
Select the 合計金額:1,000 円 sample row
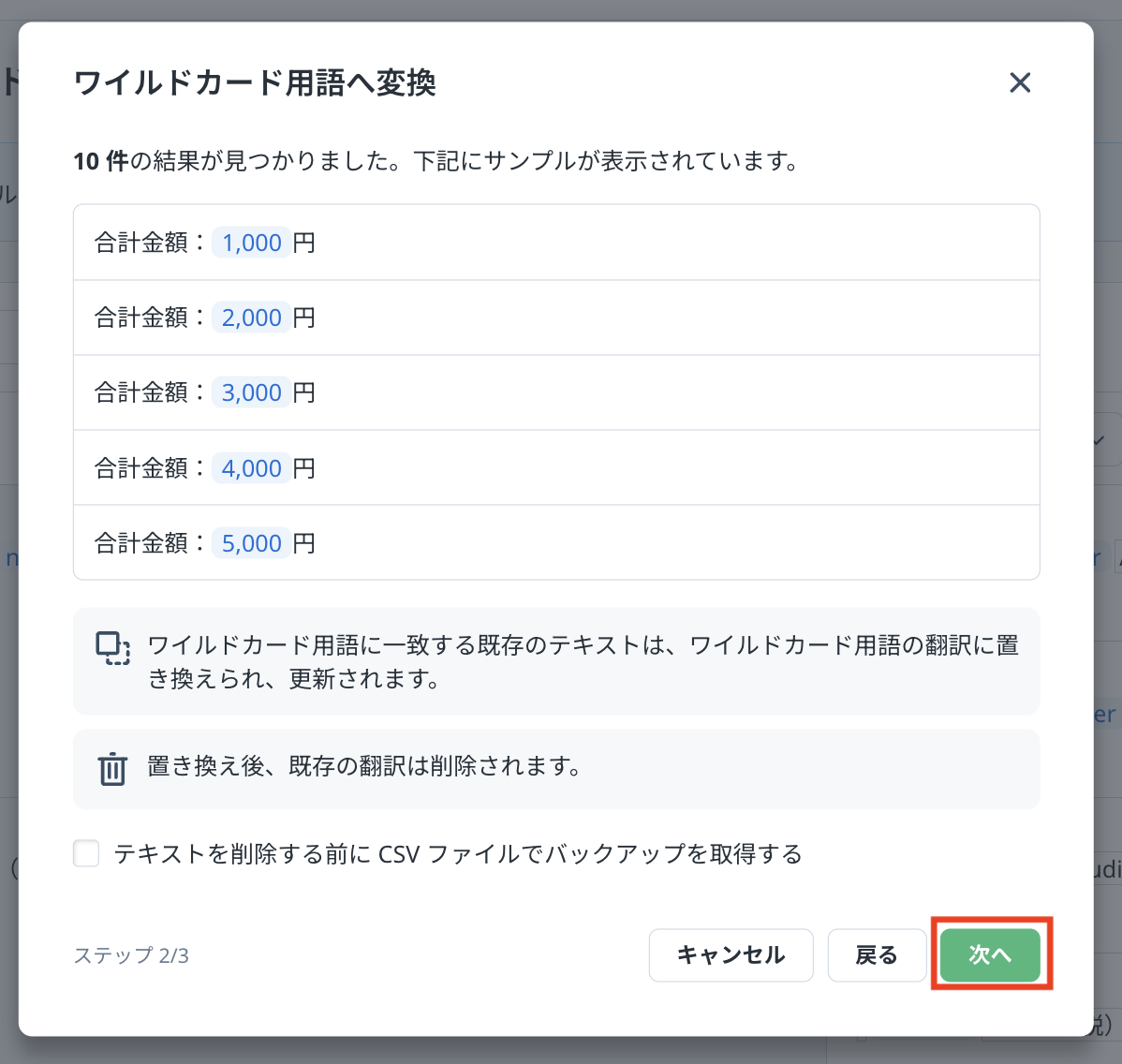pyautogui.click(x=556, y=243)
